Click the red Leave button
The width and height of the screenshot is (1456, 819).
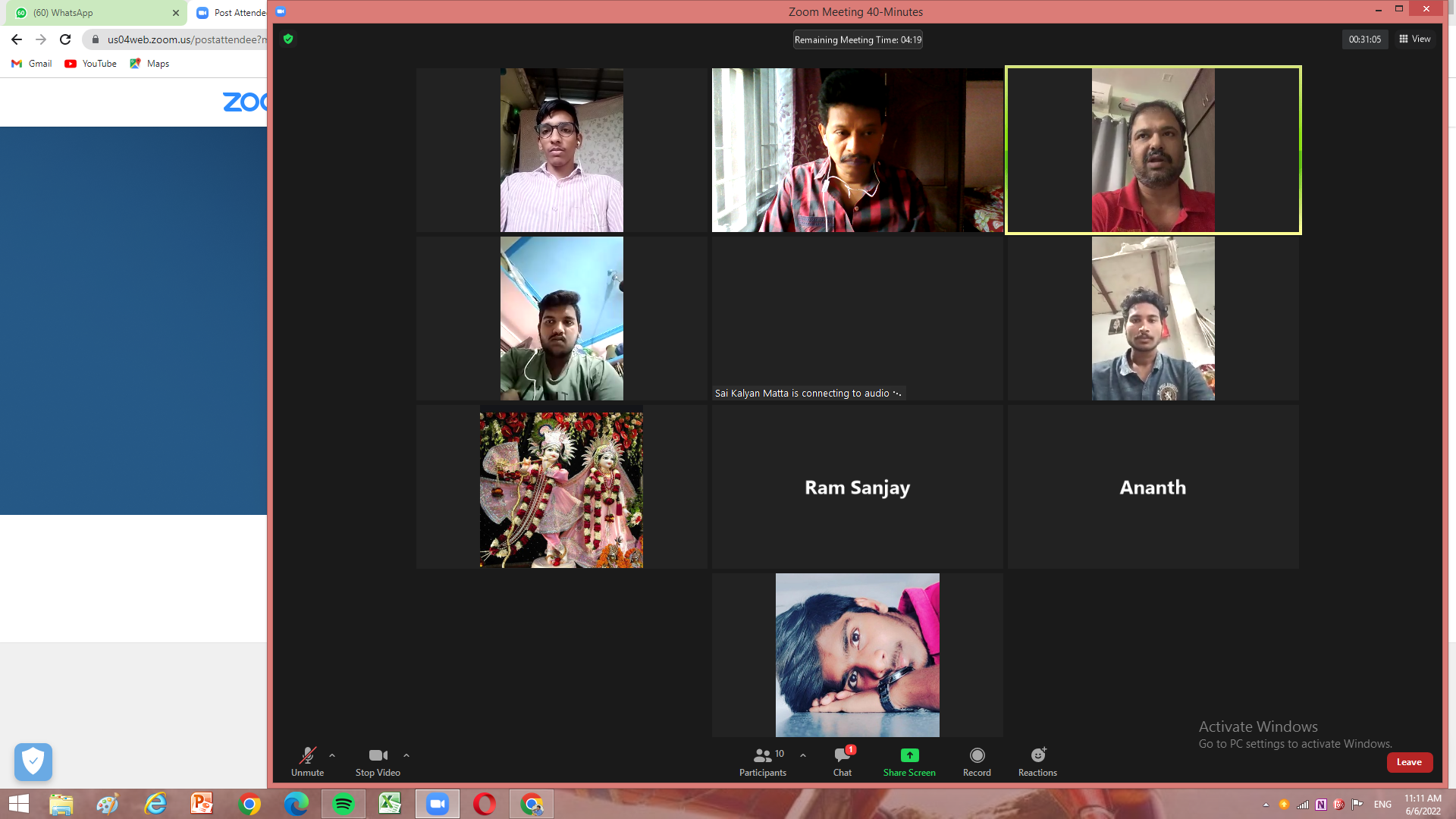coord(1409,762)
